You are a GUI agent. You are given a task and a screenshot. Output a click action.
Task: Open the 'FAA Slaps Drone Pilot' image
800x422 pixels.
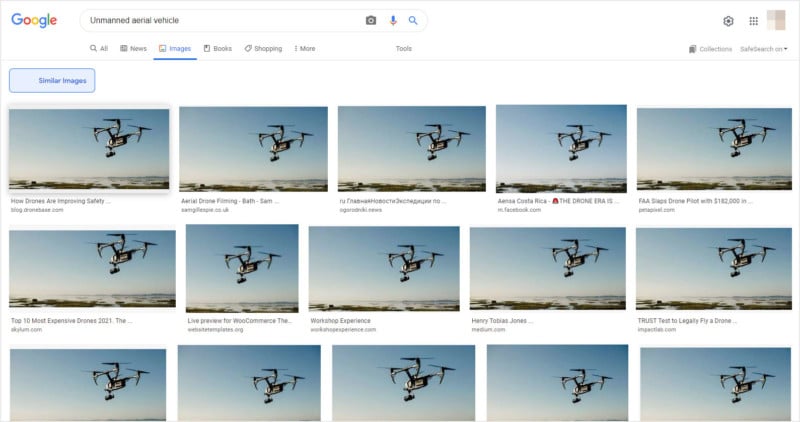714,148
